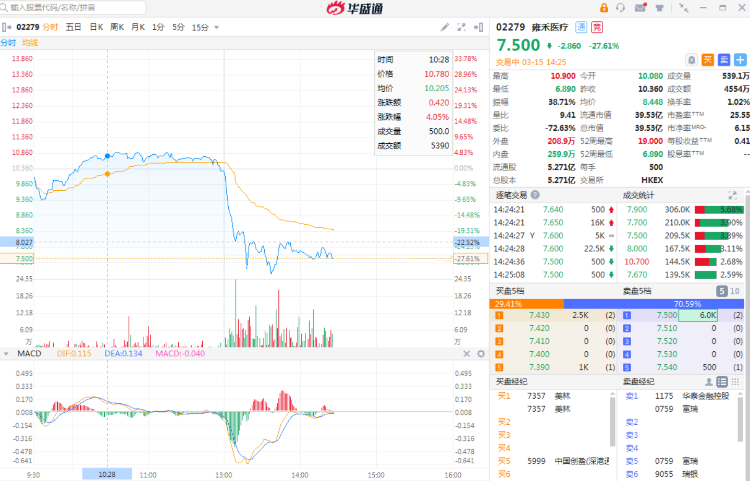Viewport: 750px width, 481px height.
Task: Click the red 竞 badge next to stock name
Action: pyautogui.click(x=597, y=27)
